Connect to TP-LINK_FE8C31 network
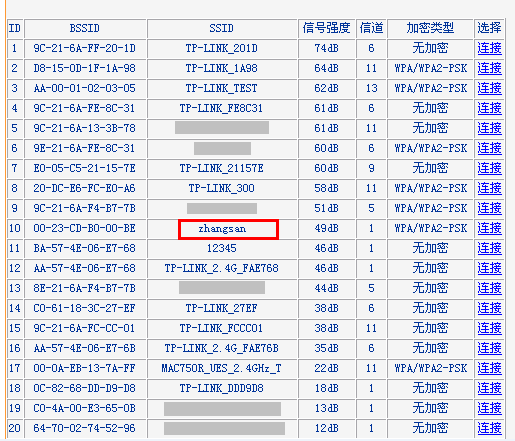 pyautogui.click(x=489, y=108)
